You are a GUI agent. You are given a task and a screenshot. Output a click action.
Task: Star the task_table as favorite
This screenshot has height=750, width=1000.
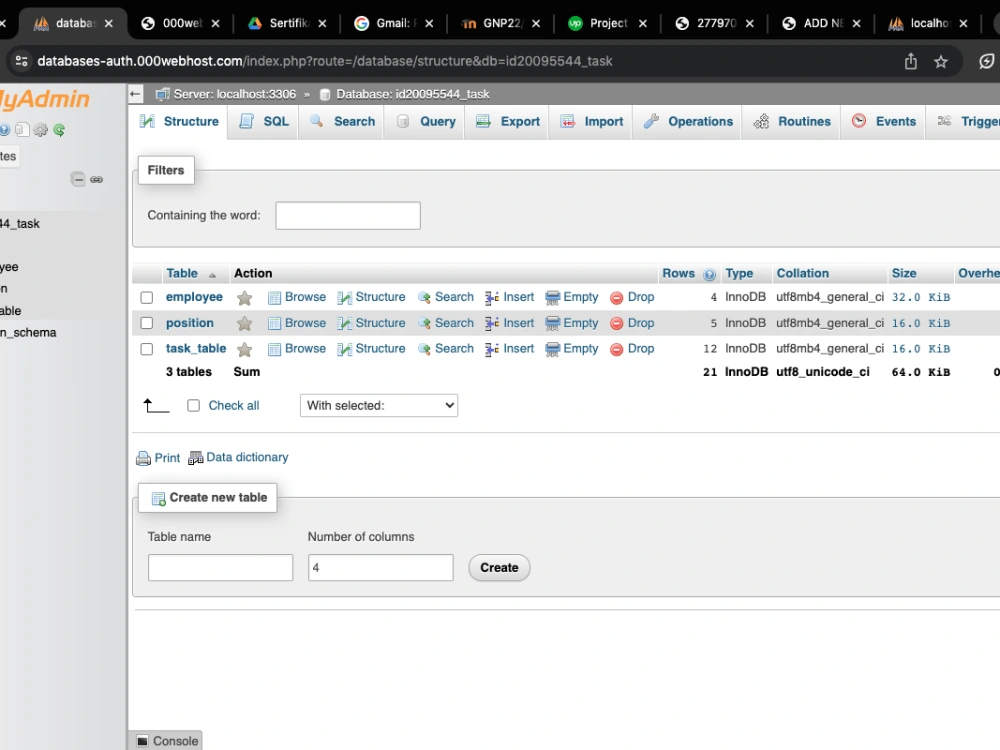click(244, 349)
